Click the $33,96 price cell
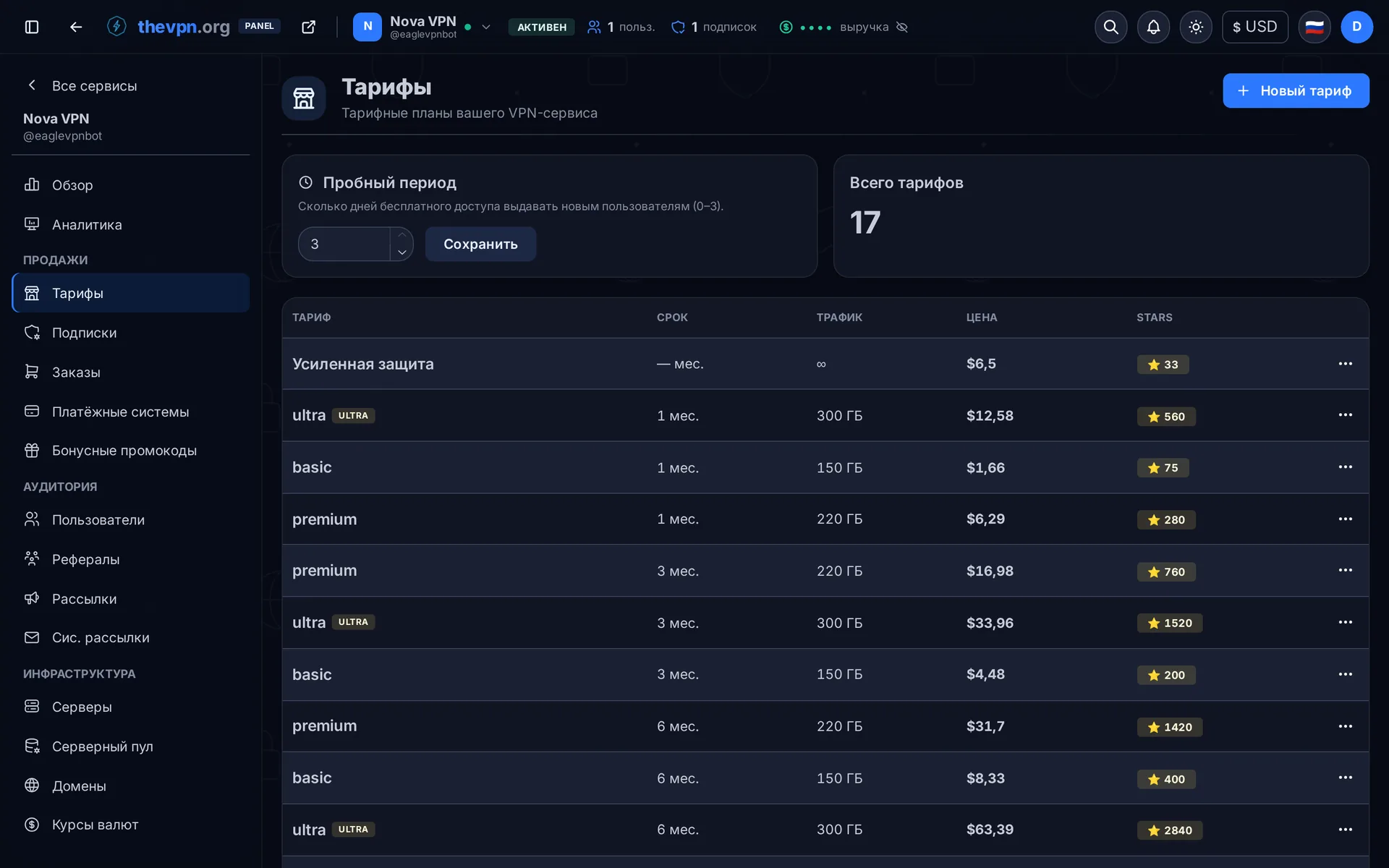1389x868 pixels. coord(990,623)
